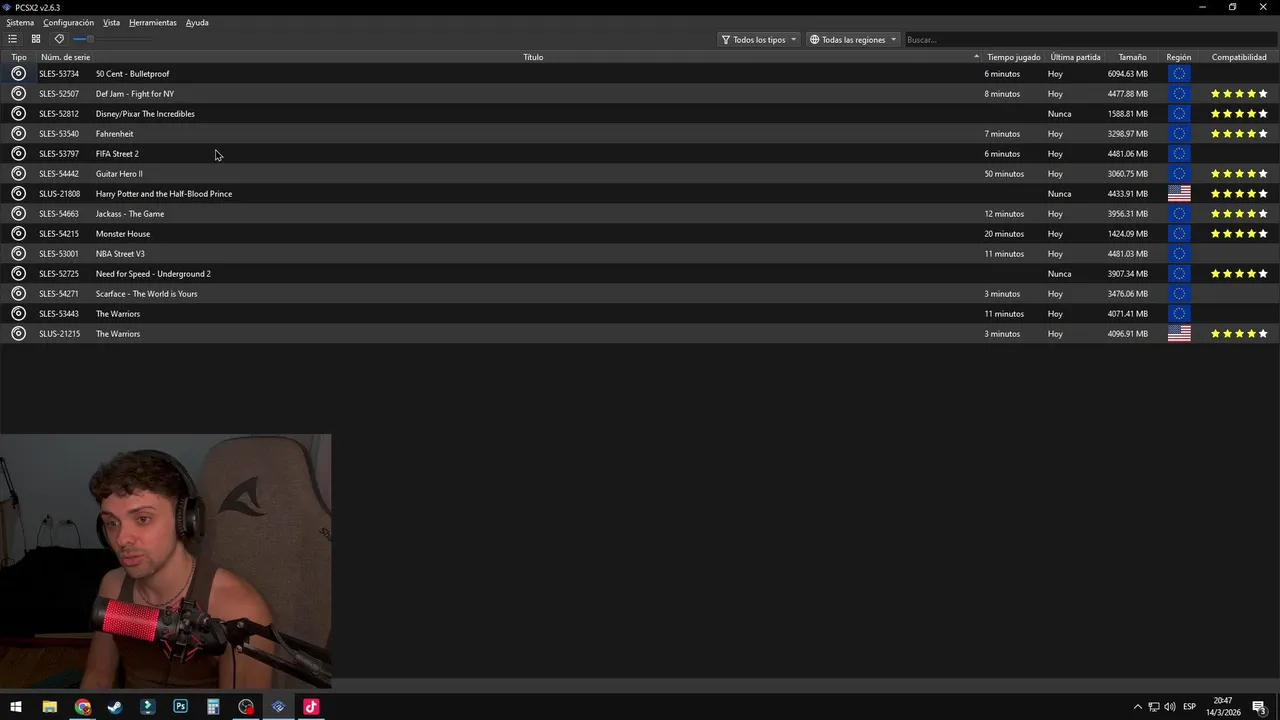The width and height of the screenshot is (1280, 720).
Task: Open the Calculator from the taskbar
Action: coord(213,707)
